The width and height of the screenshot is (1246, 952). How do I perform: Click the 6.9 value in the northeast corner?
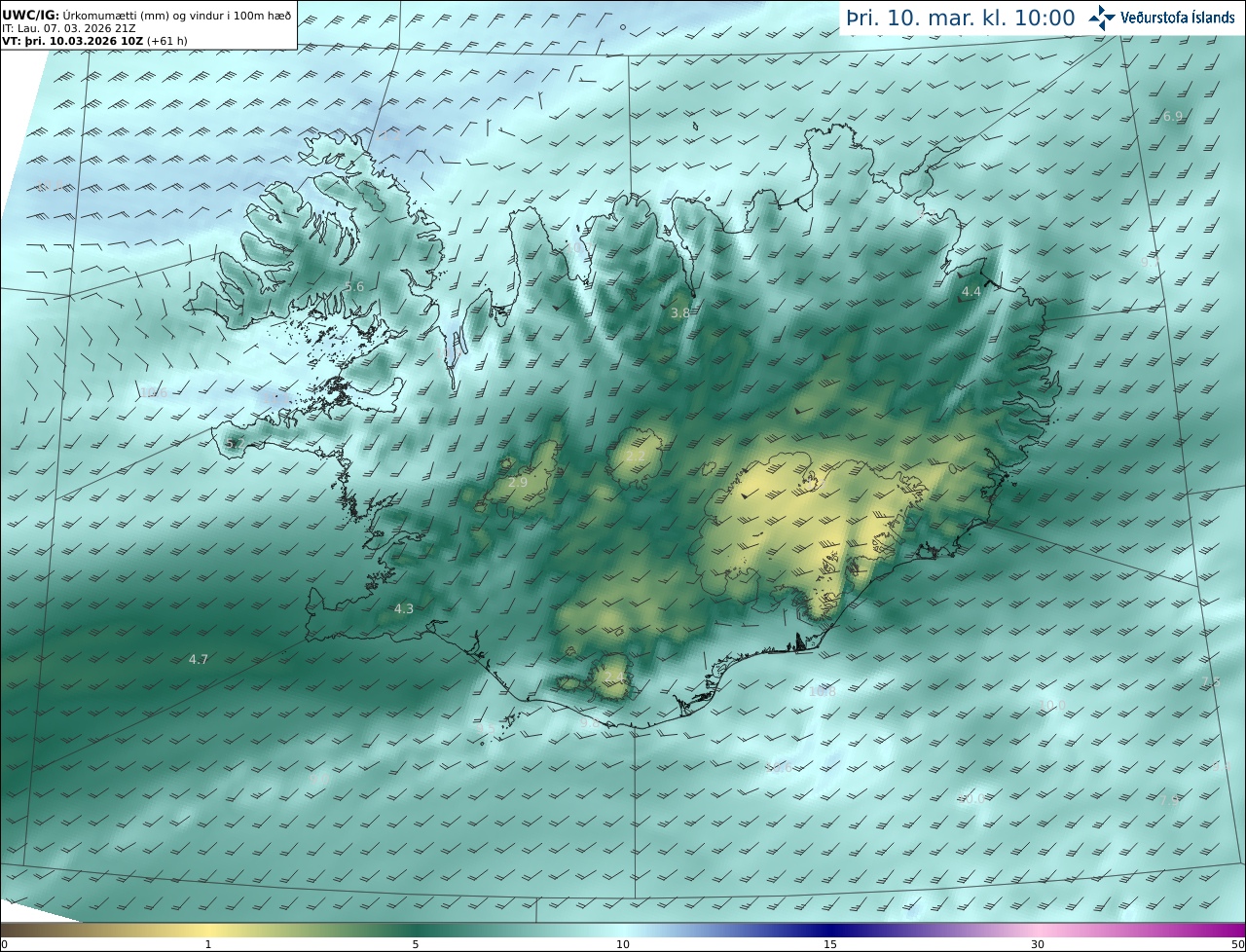click(x=1173, y=116)
